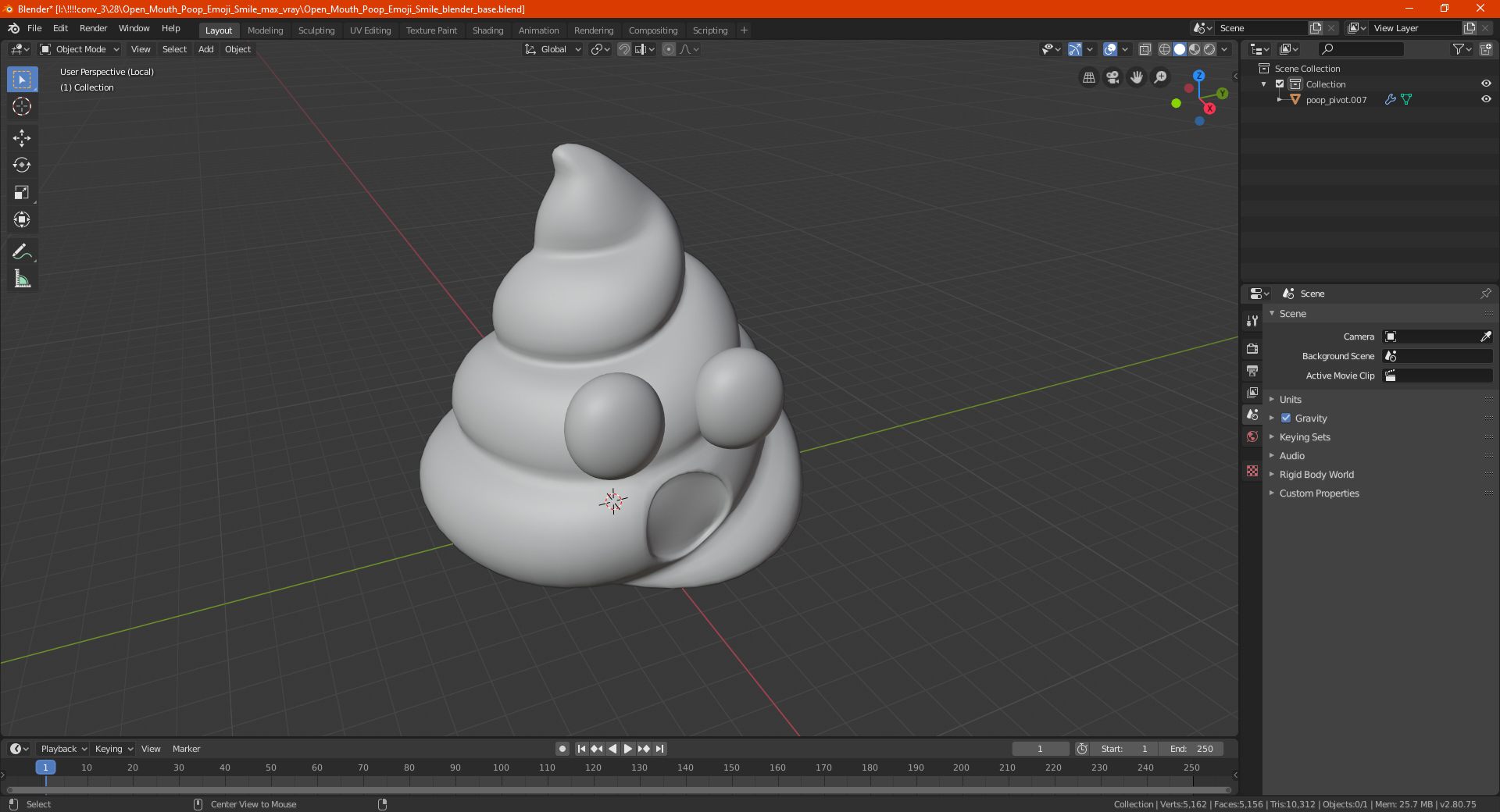This screenshot has height=812, width=1500.
Task: Open the Keying dropdown
Action: click(113, 749)
